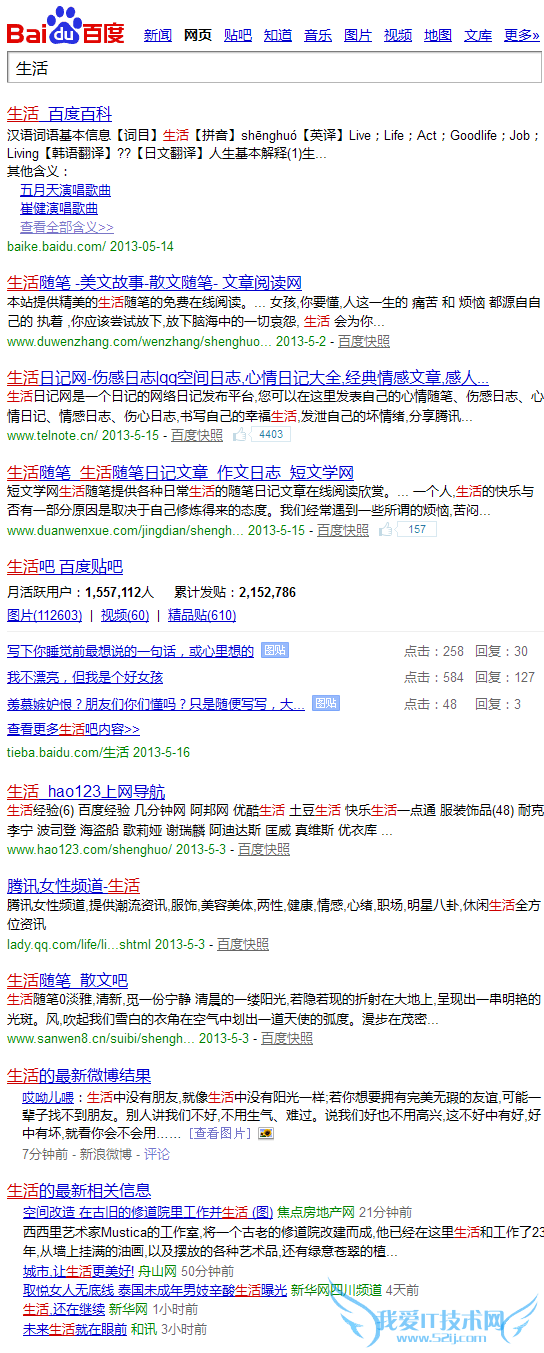Image resolution: width=544 pixels, height=1353 pixels.
Task: Open news 生活,还在继续
Action: pos(64,1309)
